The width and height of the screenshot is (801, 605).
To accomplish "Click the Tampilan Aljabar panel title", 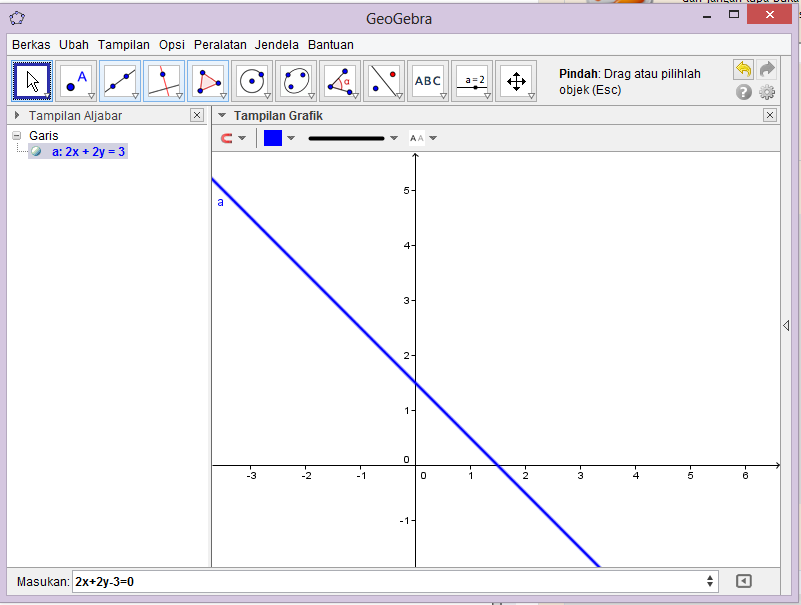I will tap(75, 115).
